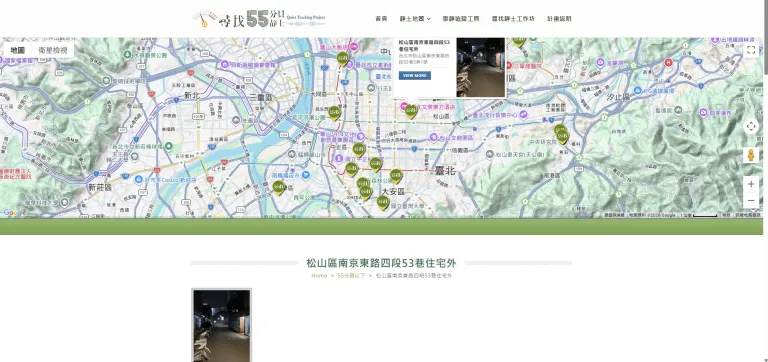Image resolution: width=768 pixels, height=362 pixels.
Task: Click the 三重區 label on the map
Action: [x=261, y=97]
